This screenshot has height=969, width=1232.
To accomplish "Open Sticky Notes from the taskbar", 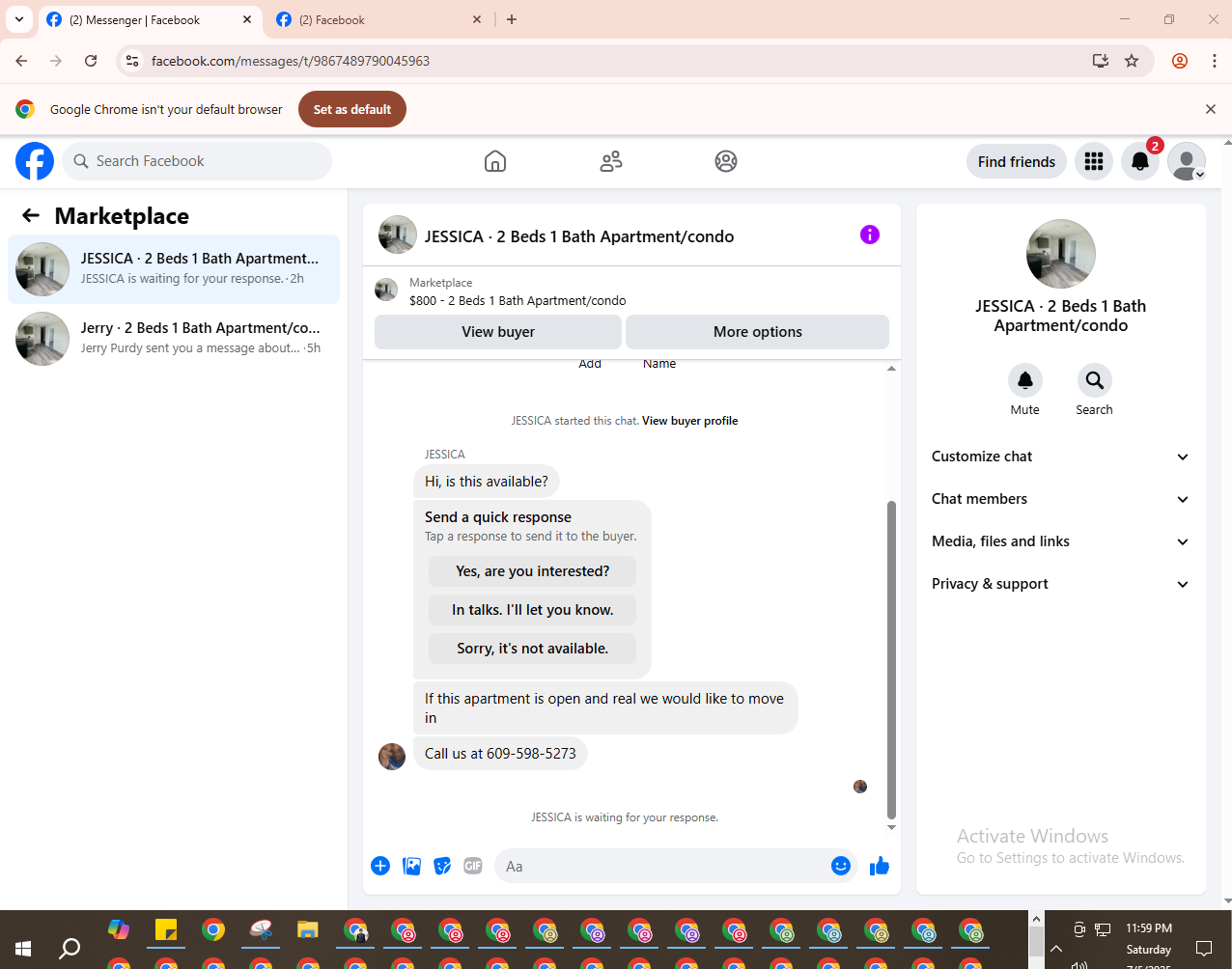I will pos(166,930).
